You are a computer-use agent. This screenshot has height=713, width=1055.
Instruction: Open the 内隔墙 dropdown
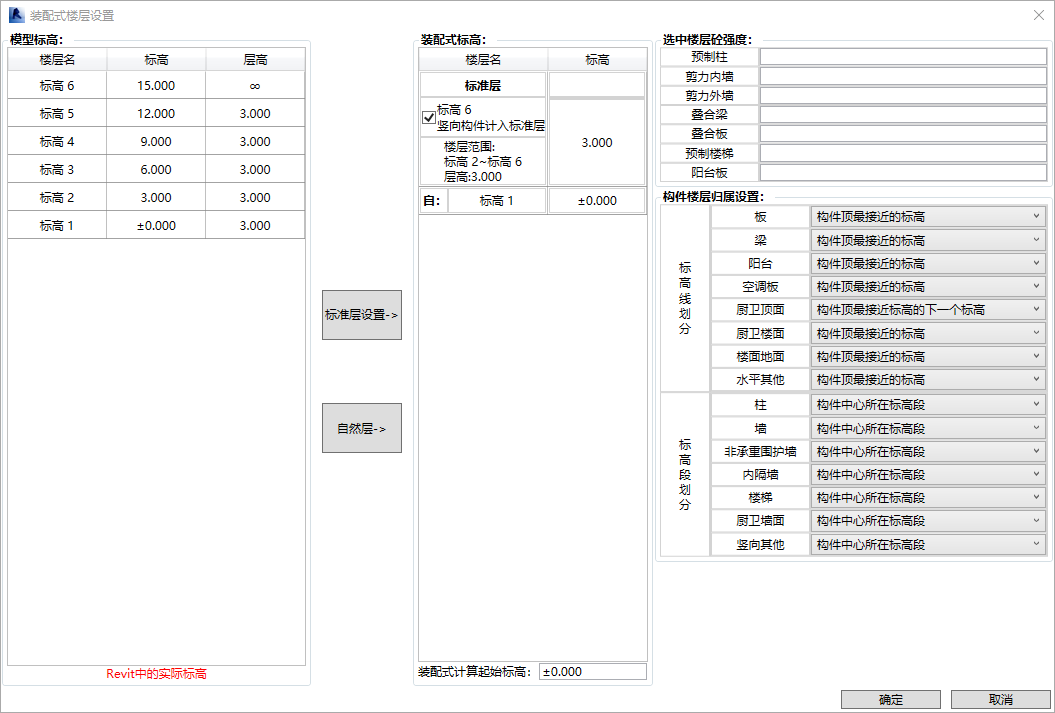click(928, 475)
